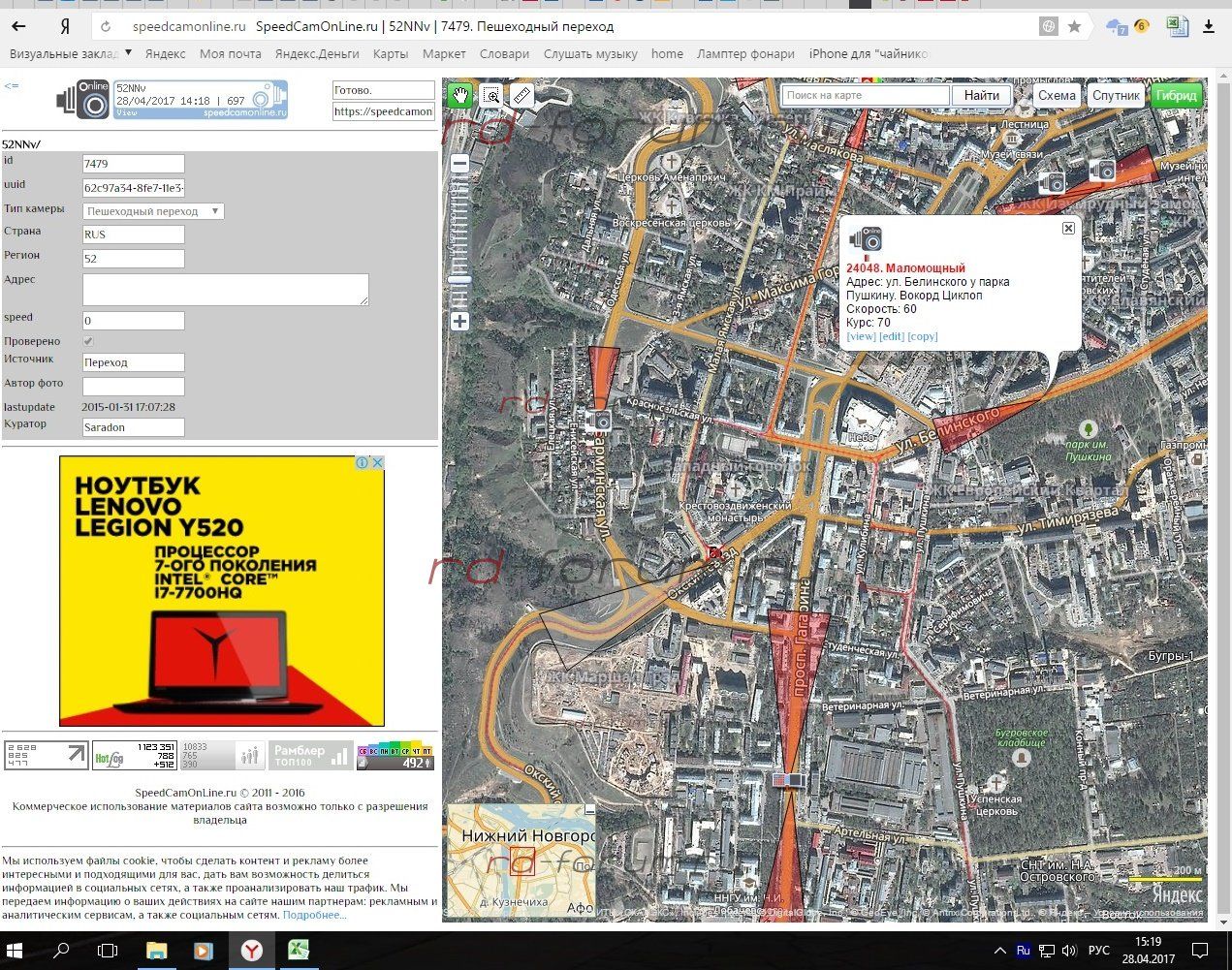Select the ruler distance measuring tool

(x=521, y=95)
